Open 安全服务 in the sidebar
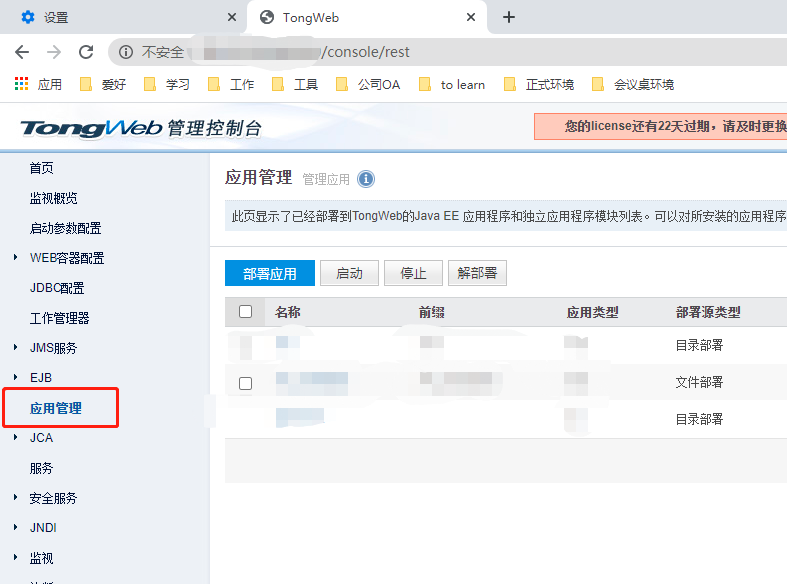The image size is (787, 584). tap(53, 498)
